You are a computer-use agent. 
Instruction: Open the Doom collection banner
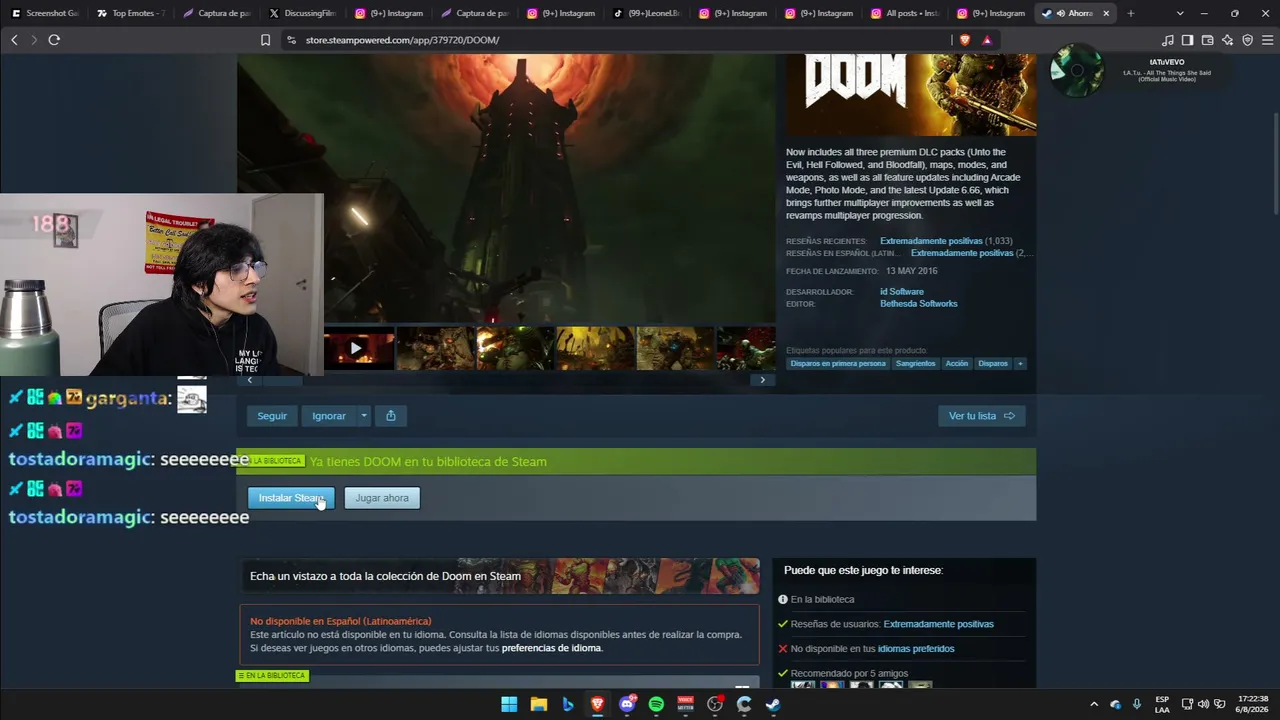point(500,576)
